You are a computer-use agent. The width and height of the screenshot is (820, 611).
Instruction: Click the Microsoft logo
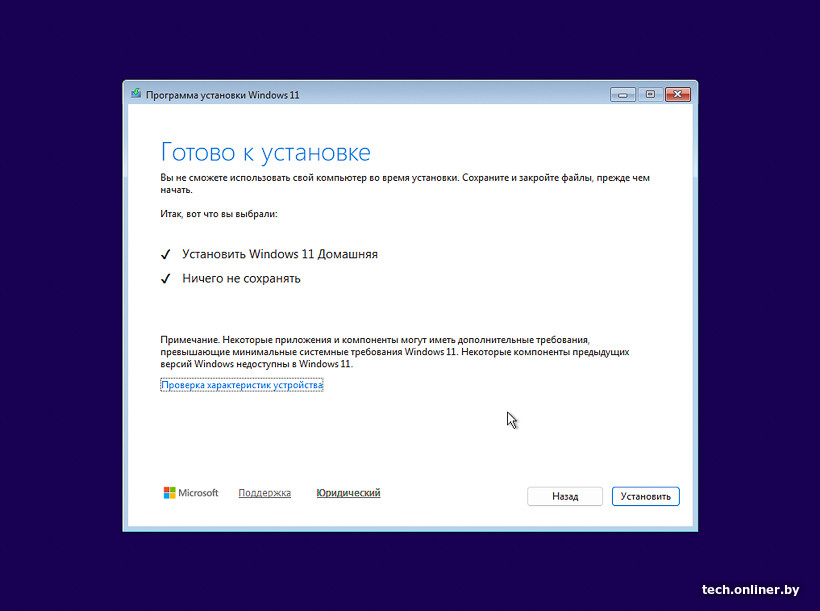coord(191,493)
